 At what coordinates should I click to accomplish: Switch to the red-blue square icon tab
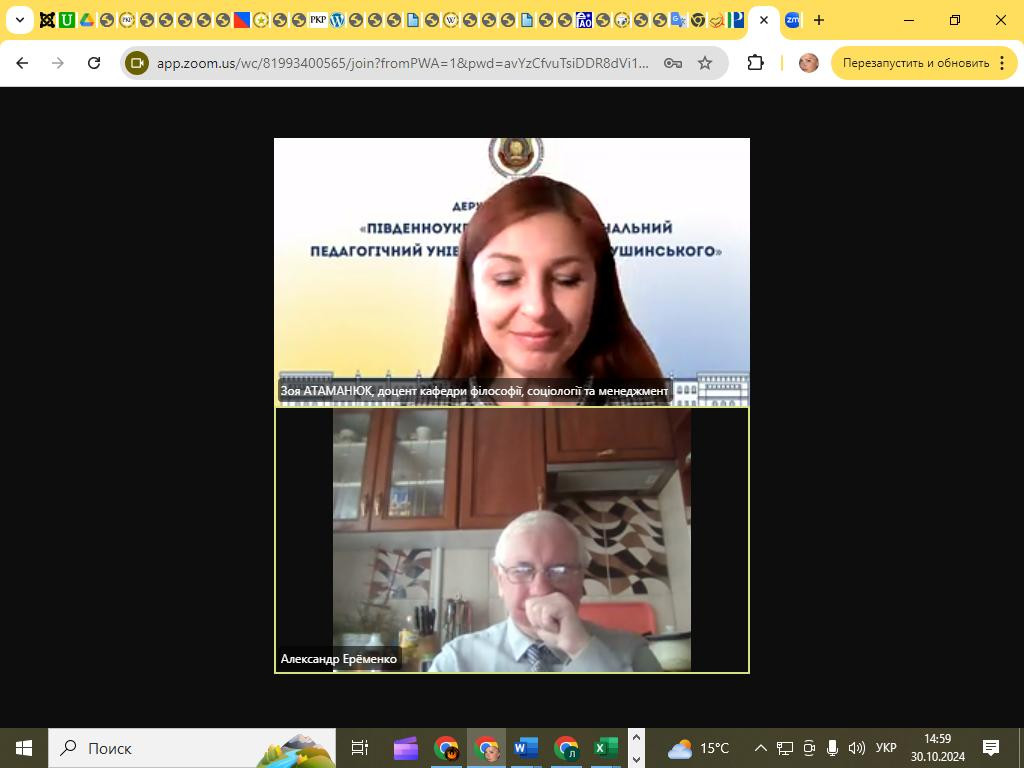[242, 20]
